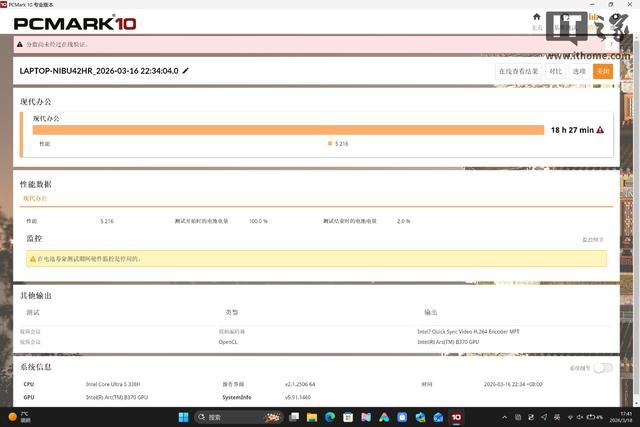This screenshot has width=640, height=427.
Task: Click the time value 2026-03-16 22:34 +08:00
Action: click(x=513, y=384)
